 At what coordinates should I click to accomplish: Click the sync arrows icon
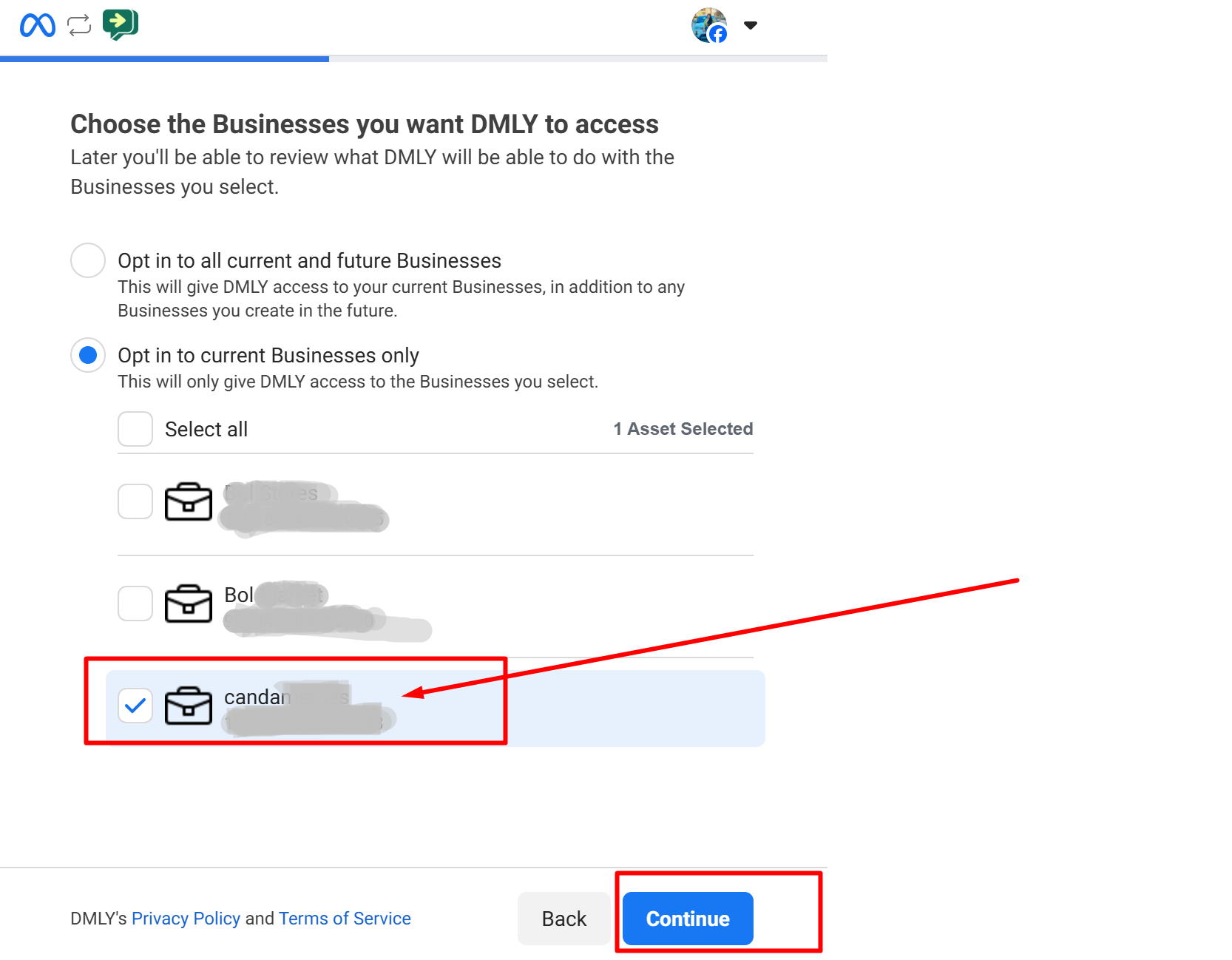coord(79,25)
